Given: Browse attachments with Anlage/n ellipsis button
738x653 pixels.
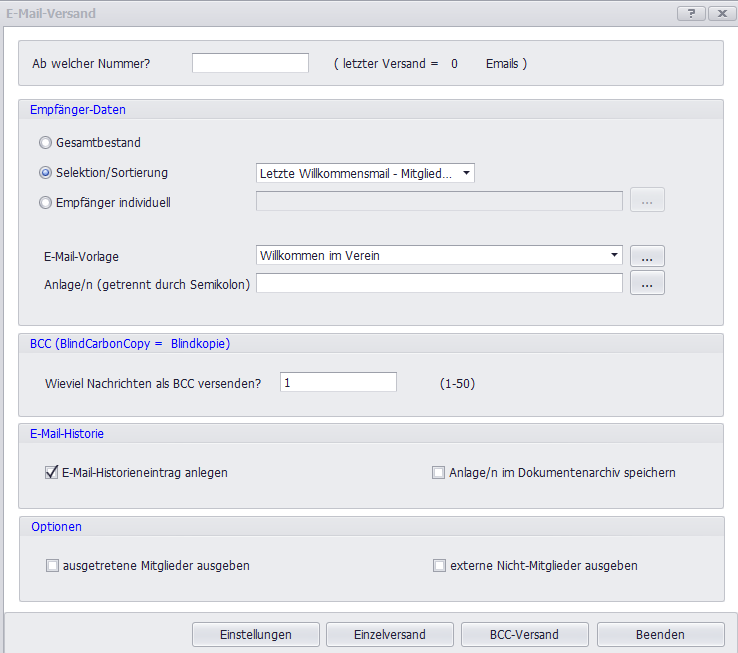Looking at the screenshot, I should coord(647,284).
